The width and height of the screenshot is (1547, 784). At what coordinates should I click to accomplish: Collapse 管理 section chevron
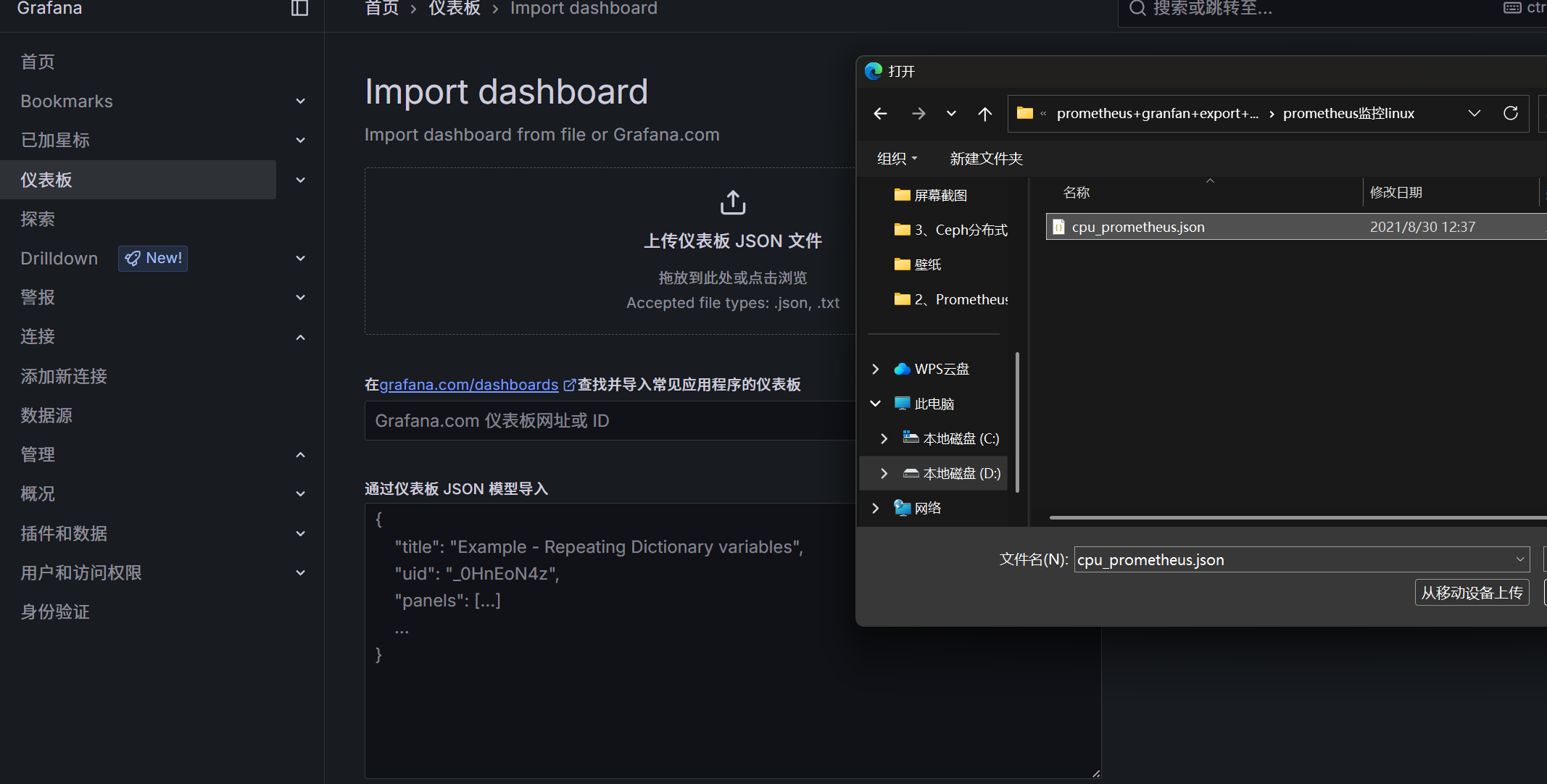pyautogui.click(x=300, y=455)
